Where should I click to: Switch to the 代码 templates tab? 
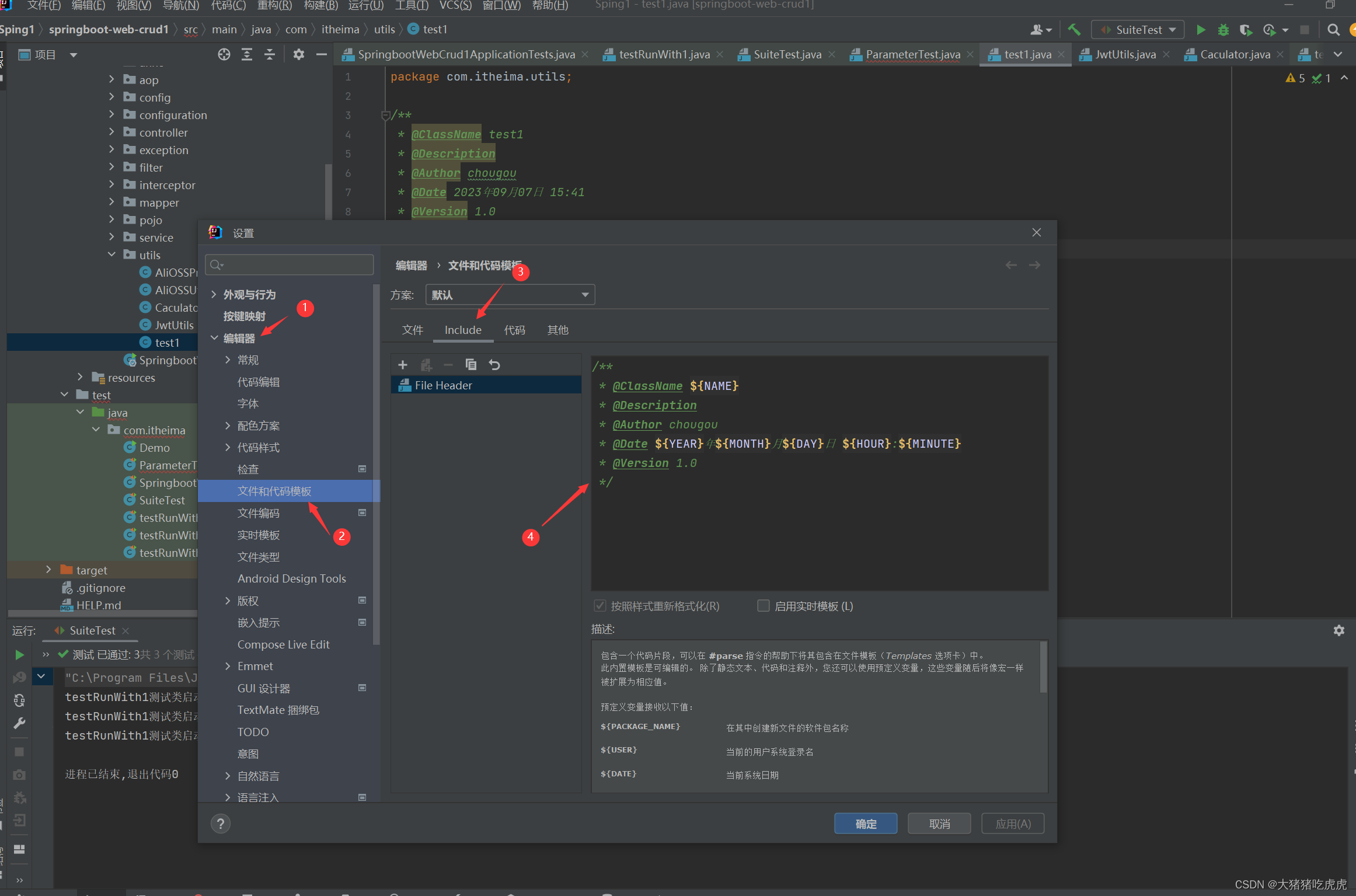[x=514, y=330]
